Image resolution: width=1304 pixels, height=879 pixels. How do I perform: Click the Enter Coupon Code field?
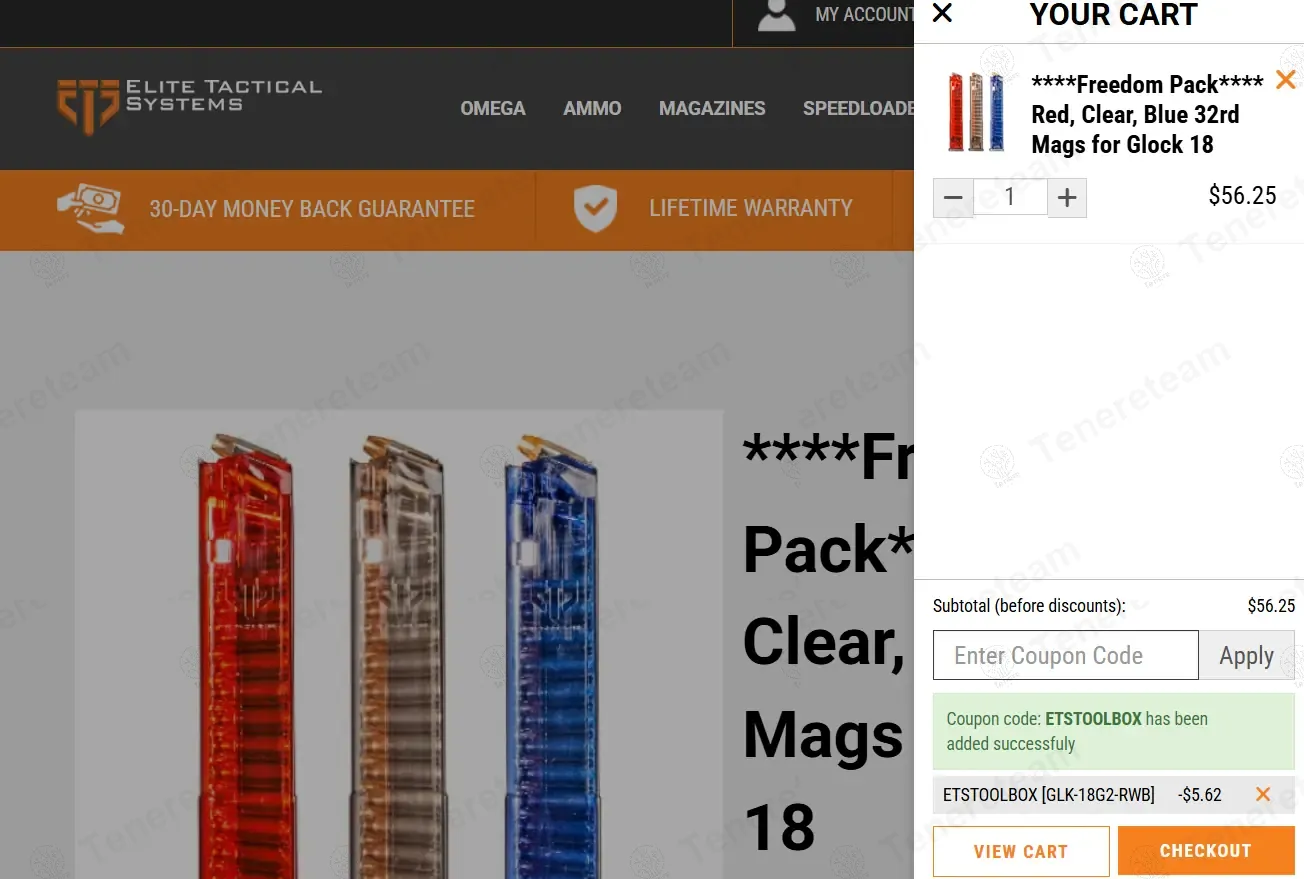(1065, 655)
